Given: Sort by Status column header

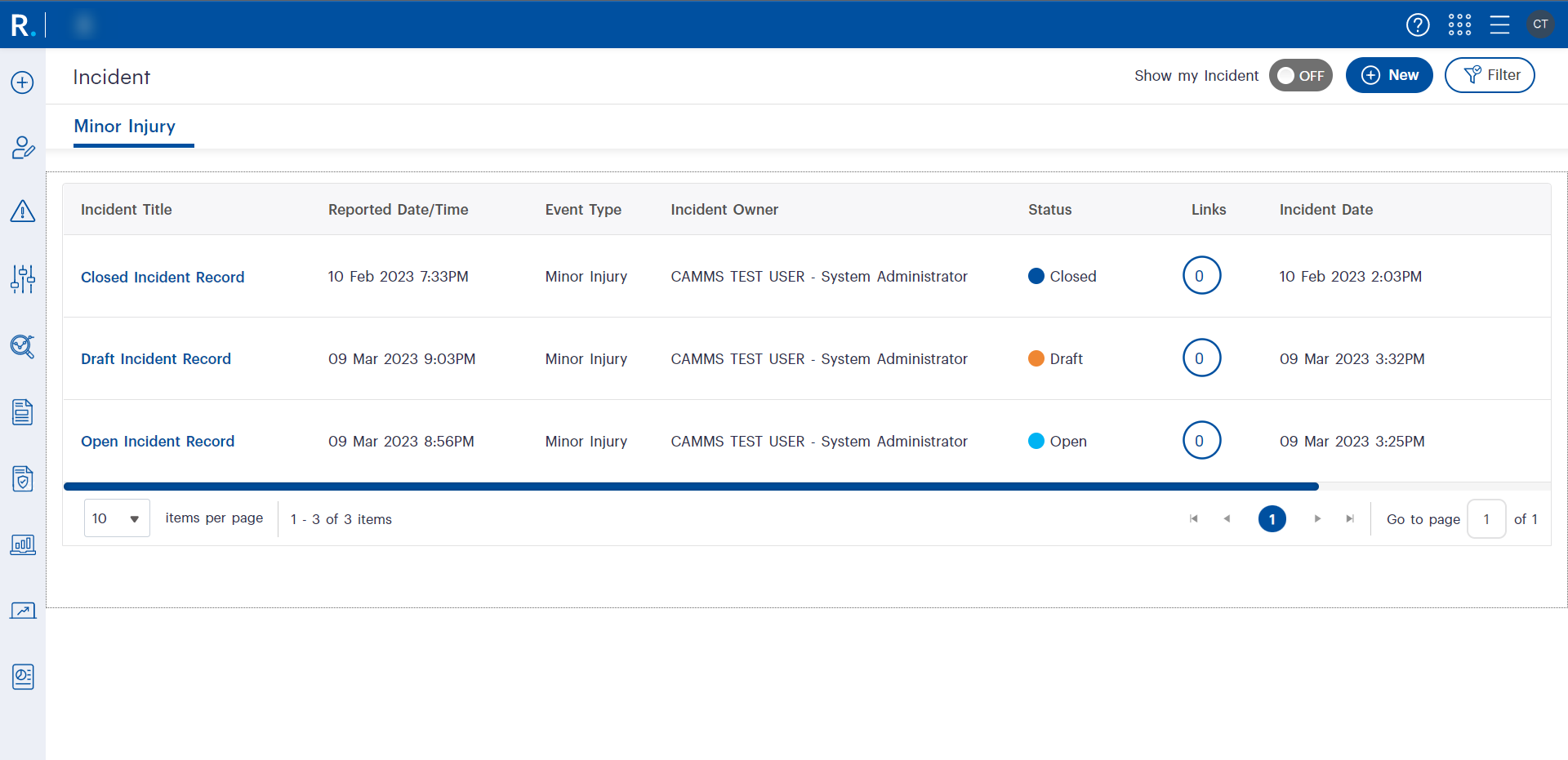Looking at the screenshot, I should (1049, 210).
